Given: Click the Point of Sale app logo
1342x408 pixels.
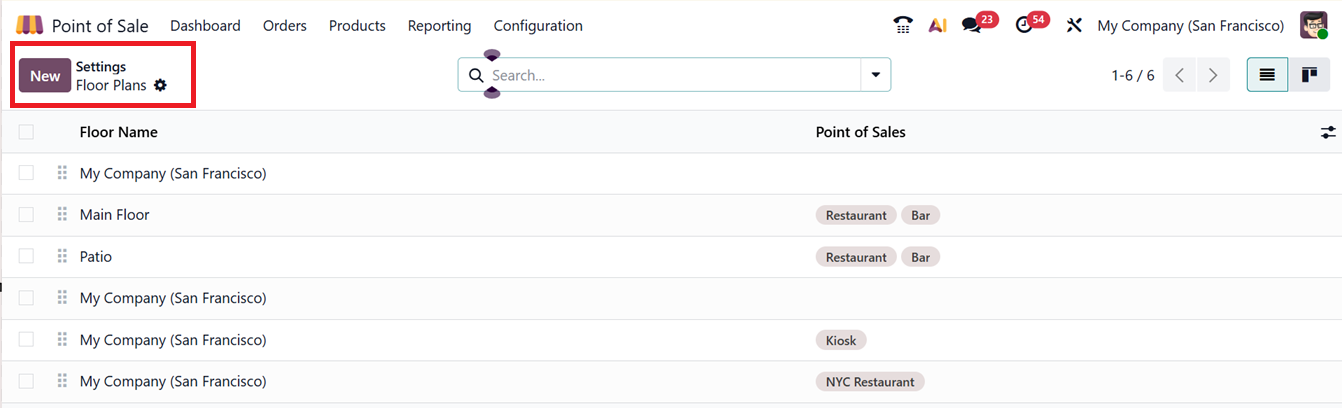Looking at the screenshot, I should [30, 25].
